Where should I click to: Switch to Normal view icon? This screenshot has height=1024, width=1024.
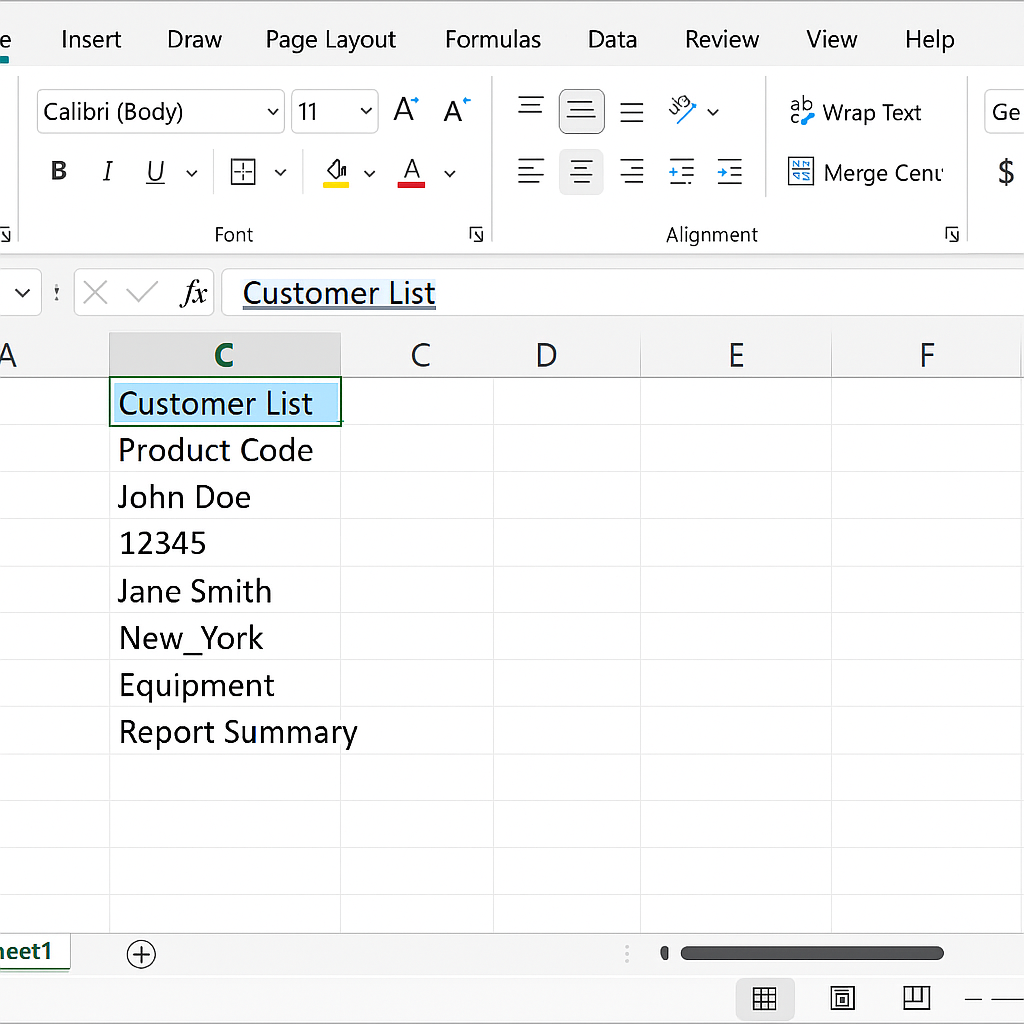coord(765,999)
